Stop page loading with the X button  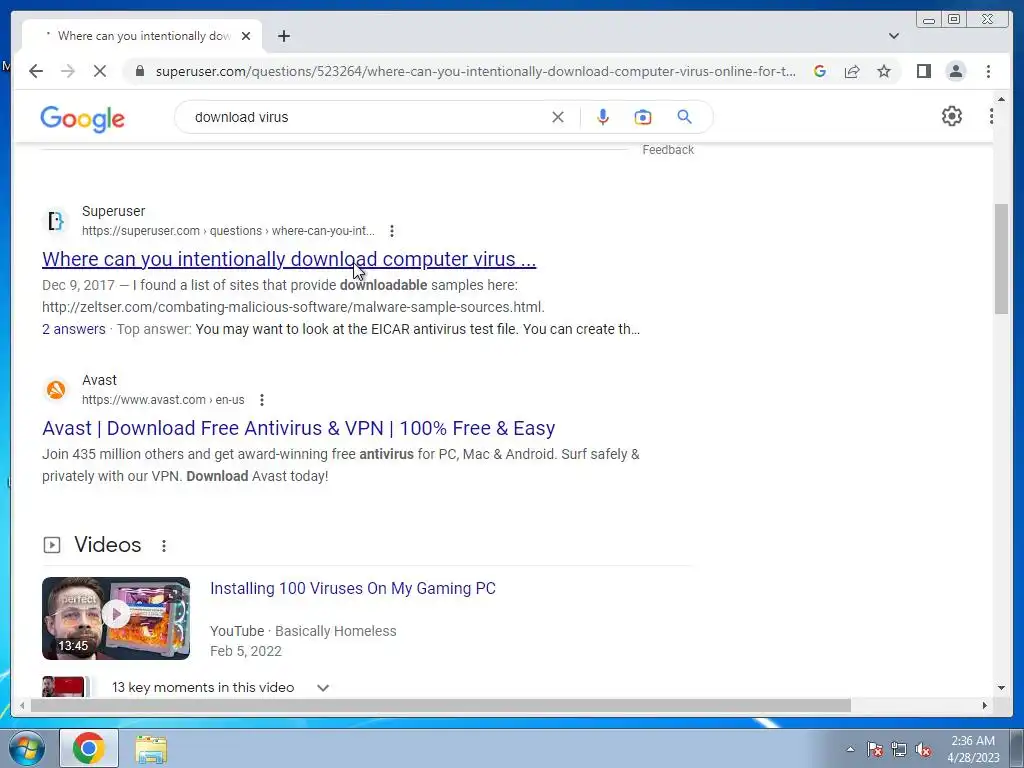99,71
